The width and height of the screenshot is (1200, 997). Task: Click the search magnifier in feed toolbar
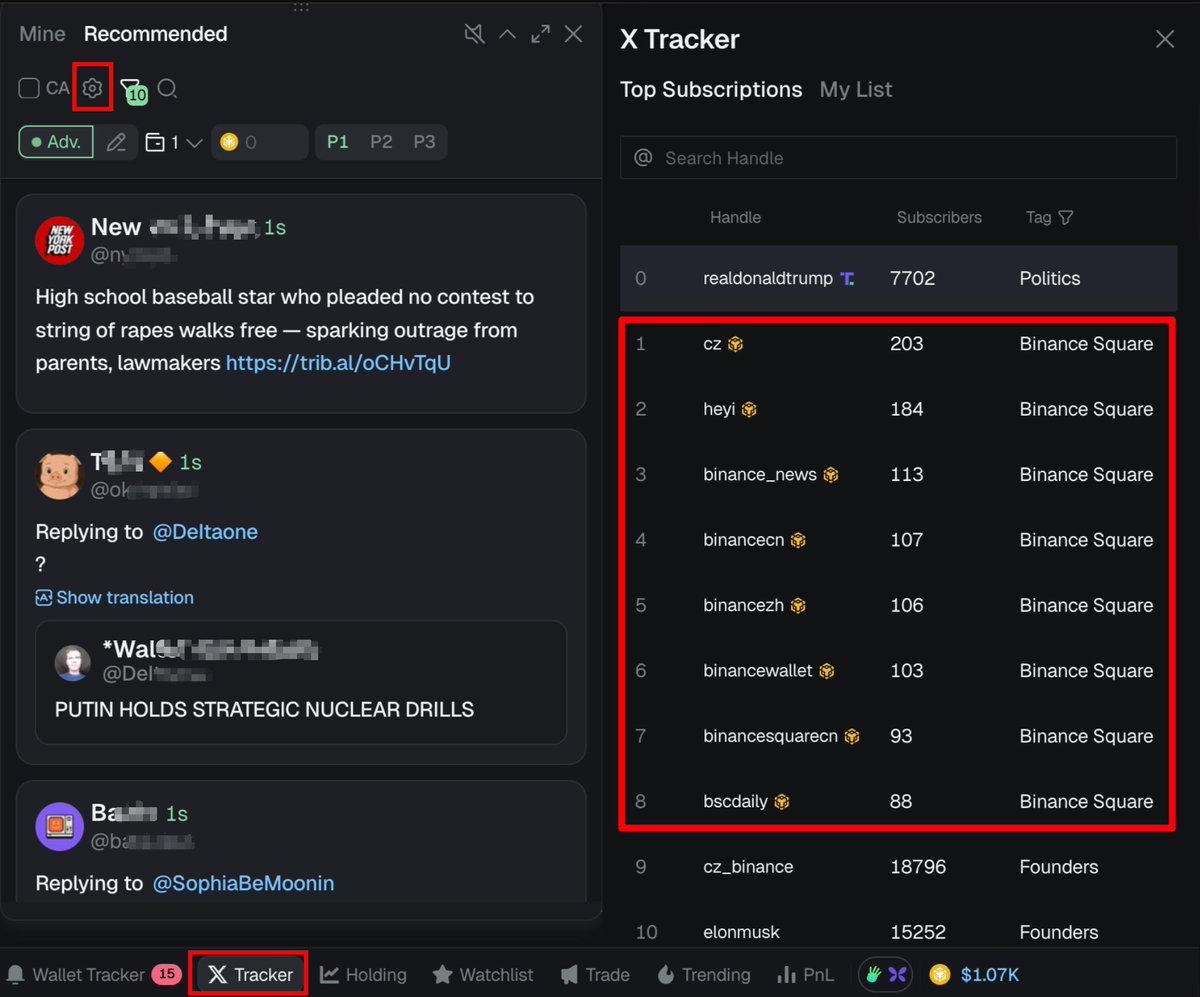point(168,89)
